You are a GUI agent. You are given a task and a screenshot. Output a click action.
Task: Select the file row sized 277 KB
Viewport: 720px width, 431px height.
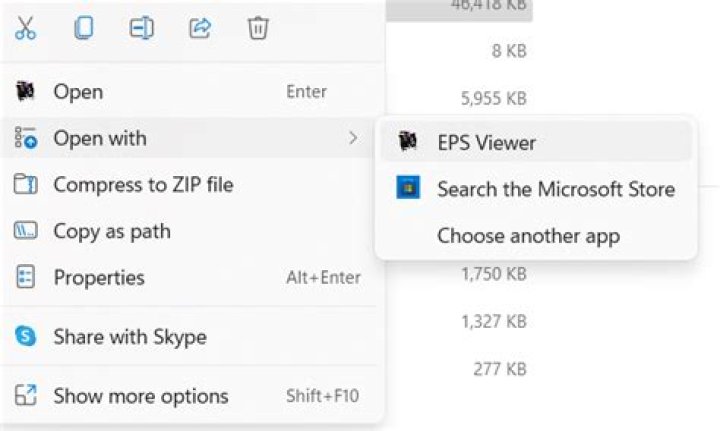tap(499, 369)
